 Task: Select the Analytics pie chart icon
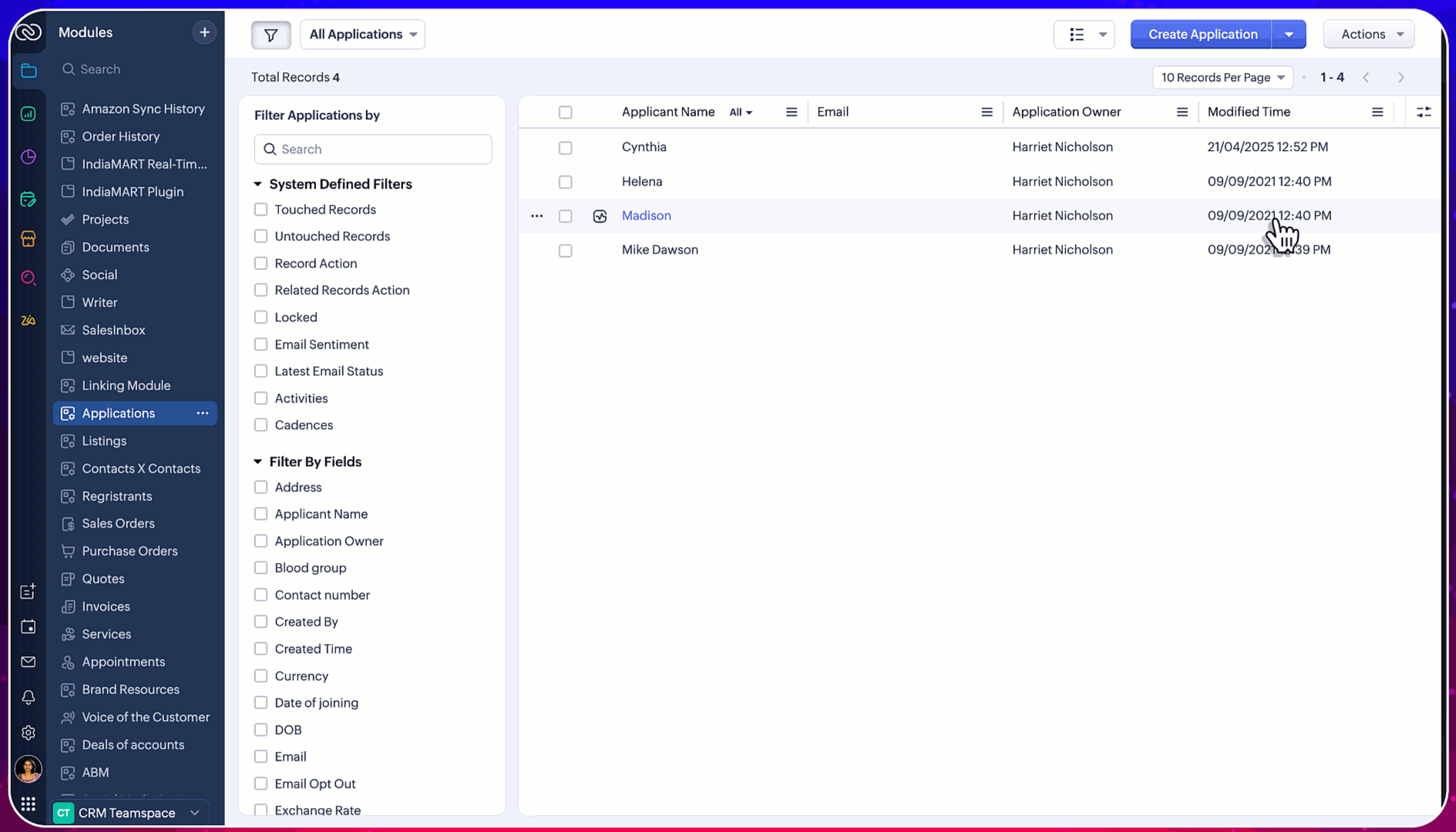[x=28, y=156]
